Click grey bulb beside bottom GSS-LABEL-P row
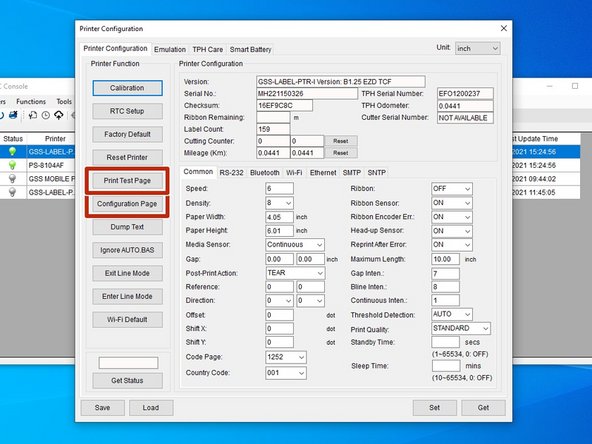Viewport: 592px width, 444px height. [x=12, y=192]
